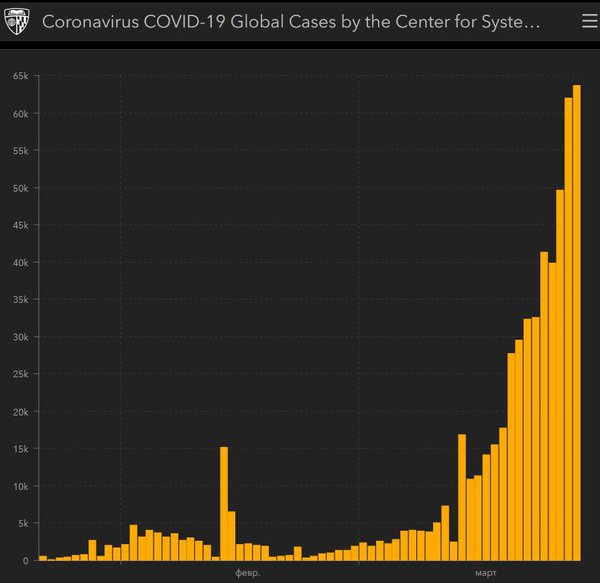Click the Johns Hopkins shield logo
Screen dimensions: 600x583
[x=18, y=22]
